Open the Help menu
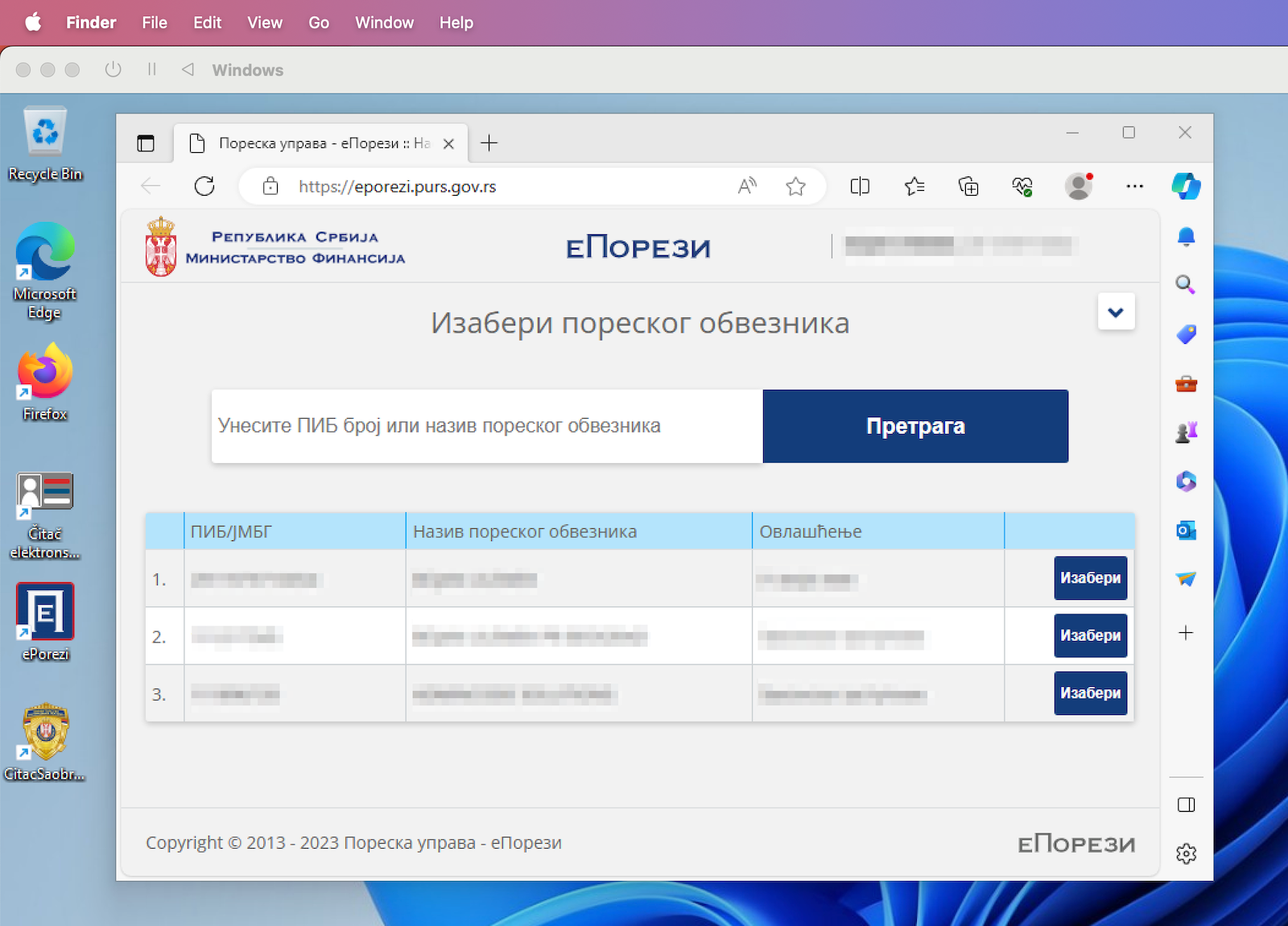This screenshot has width=1288, height=926. click(x=456, y=23)
